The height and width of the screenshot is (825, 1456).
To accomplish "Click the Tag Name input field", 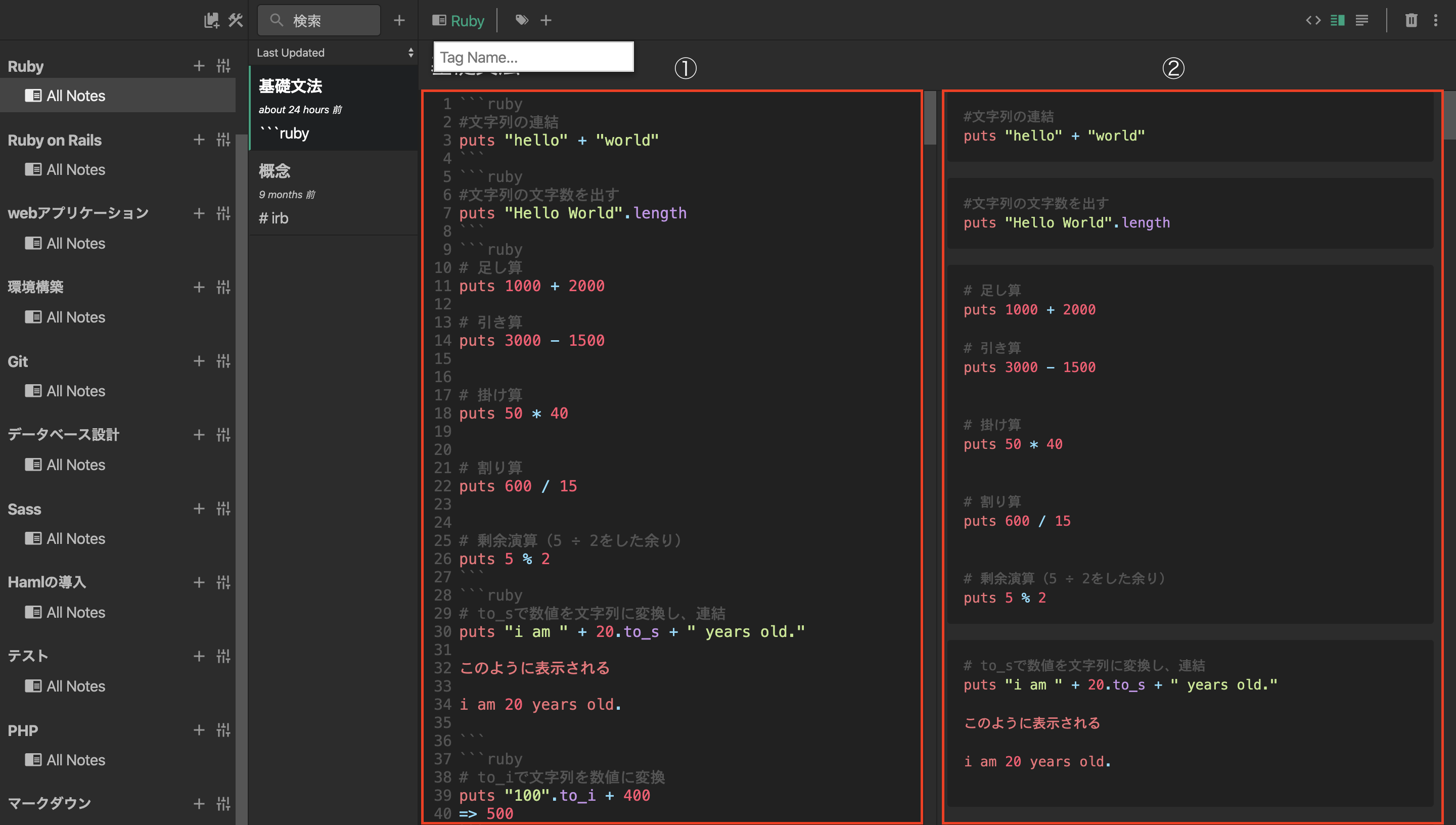I will click(533, 57).
